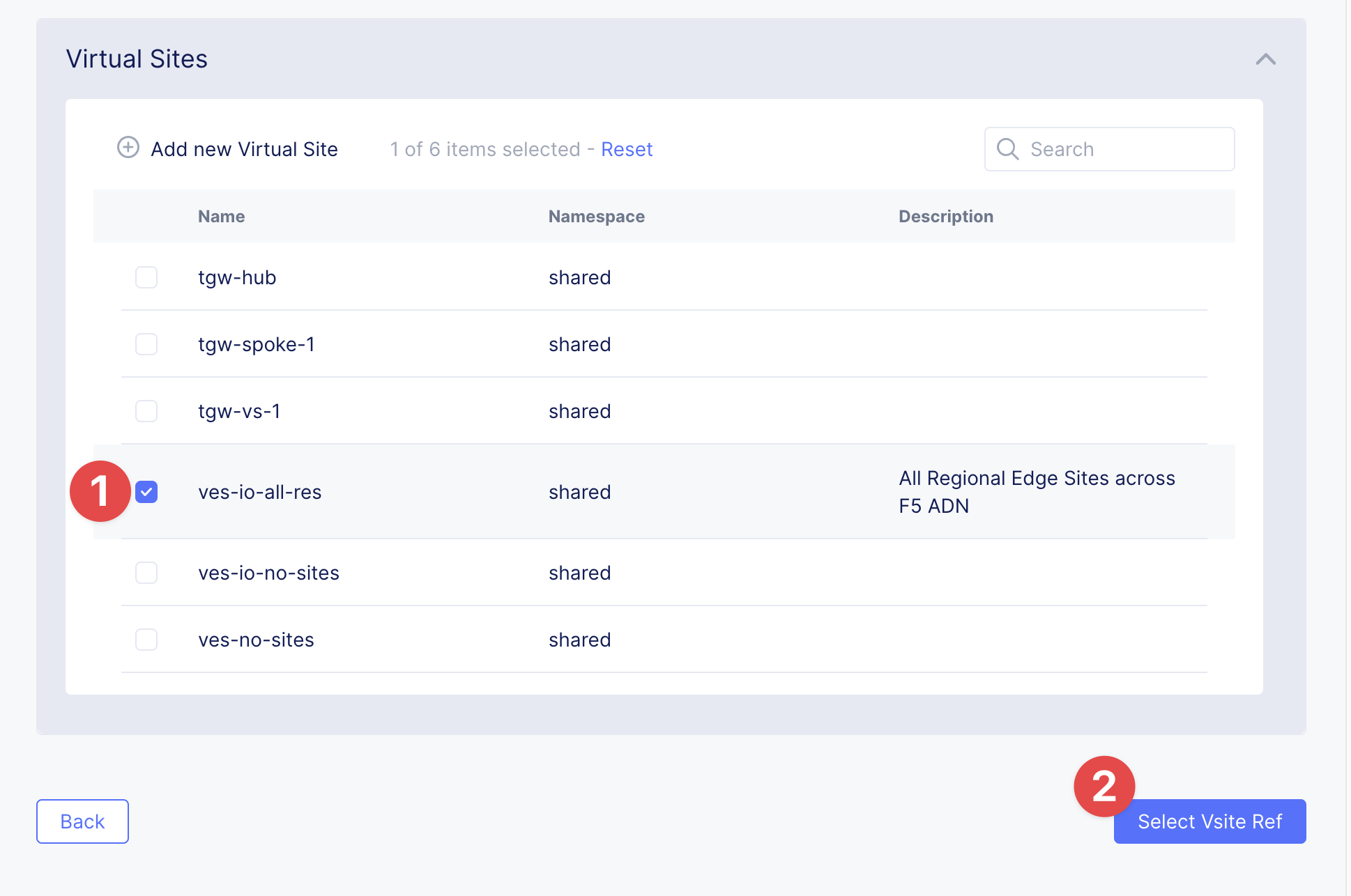Enable the ves-no-sites checkbox
This screenshot has height=896, width=1351.
146,640
